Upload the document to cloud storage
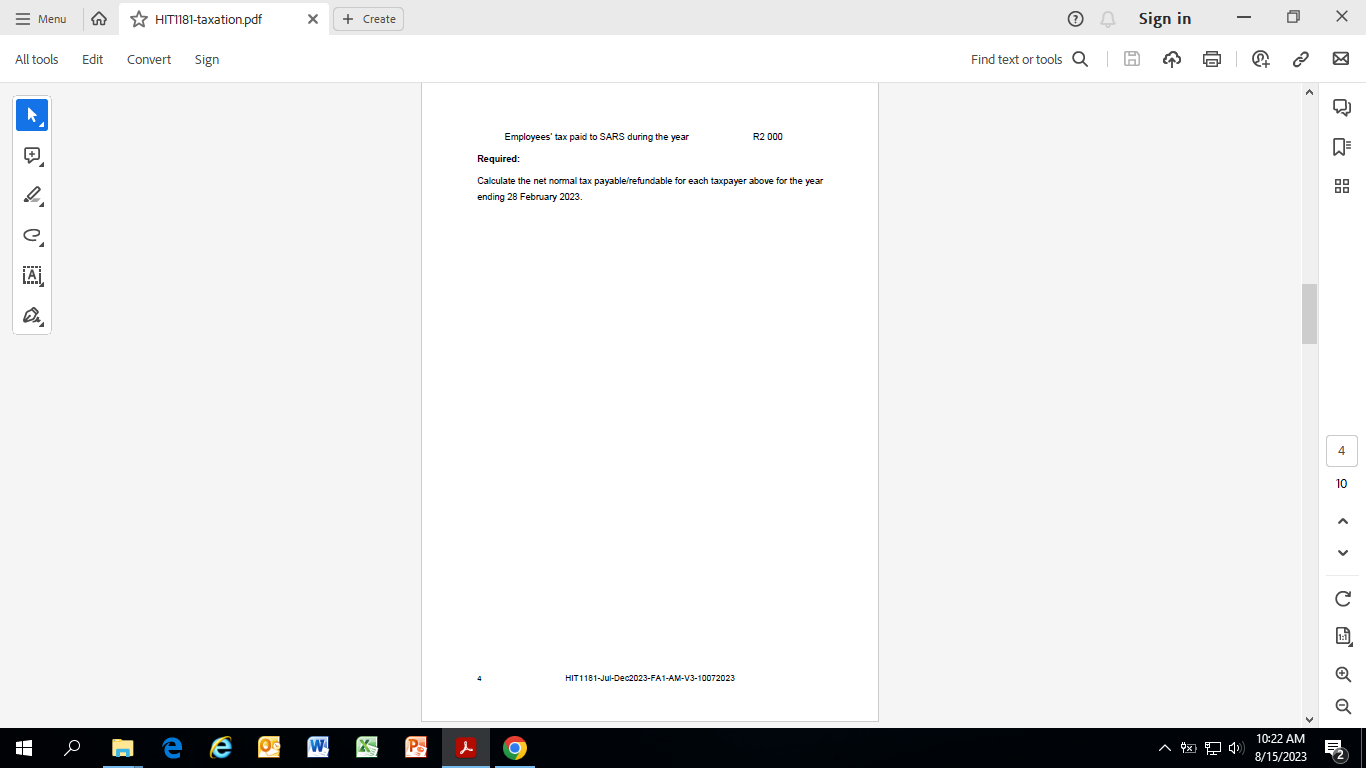This screenshot has height=768, width=1366. pos(1171,59)
